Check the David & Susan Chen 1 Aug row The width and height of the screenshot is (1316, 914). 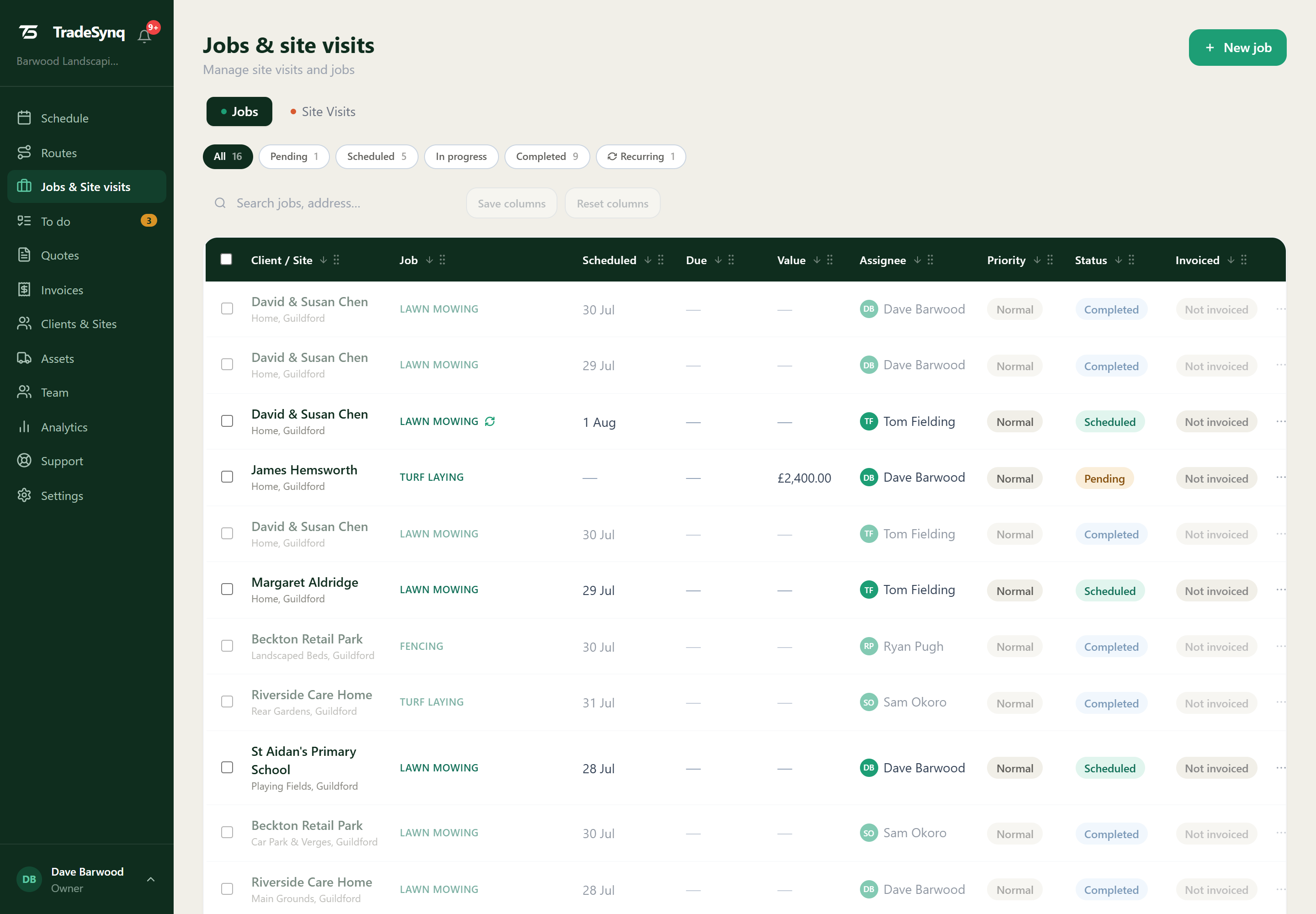point(228,421)
